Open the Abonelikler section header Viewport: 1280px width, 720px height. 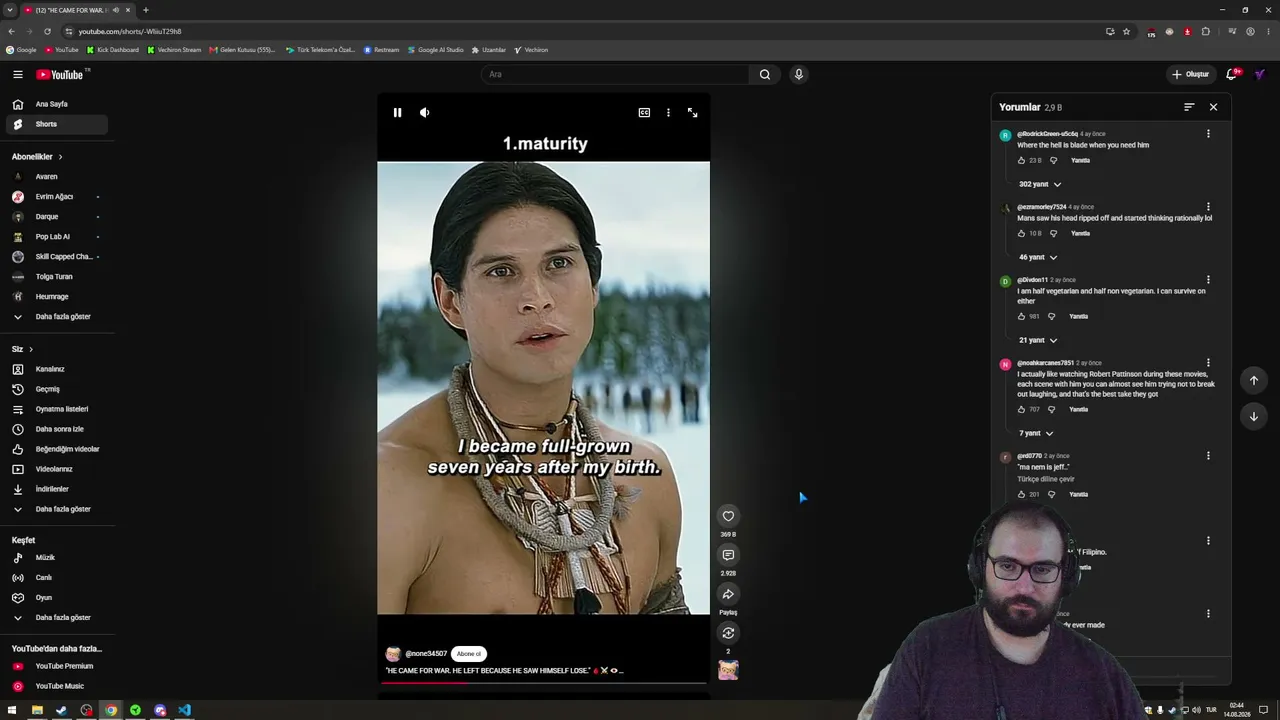37,157
